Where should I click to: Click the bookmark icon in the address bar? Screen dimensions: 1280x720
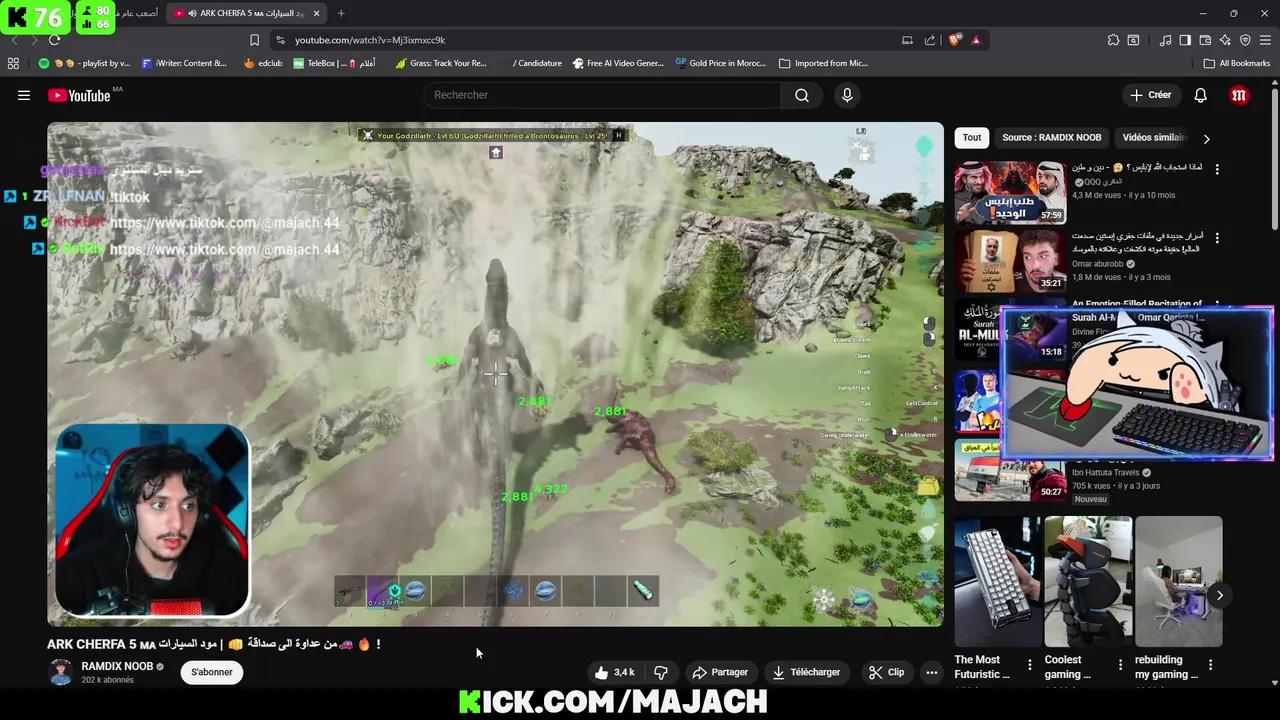(254, 40)
